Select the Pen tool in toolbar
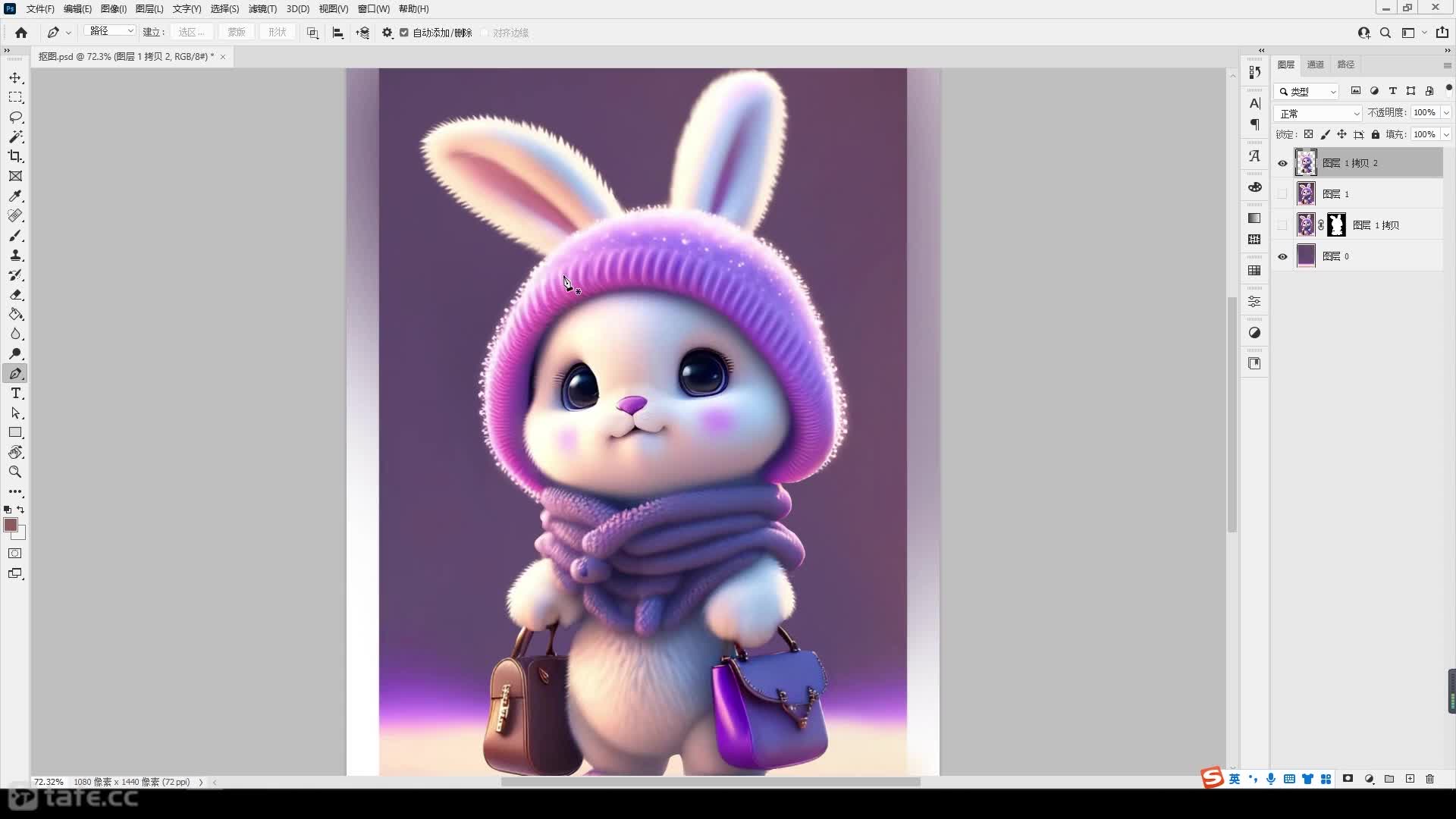 (x=15, y=374)
